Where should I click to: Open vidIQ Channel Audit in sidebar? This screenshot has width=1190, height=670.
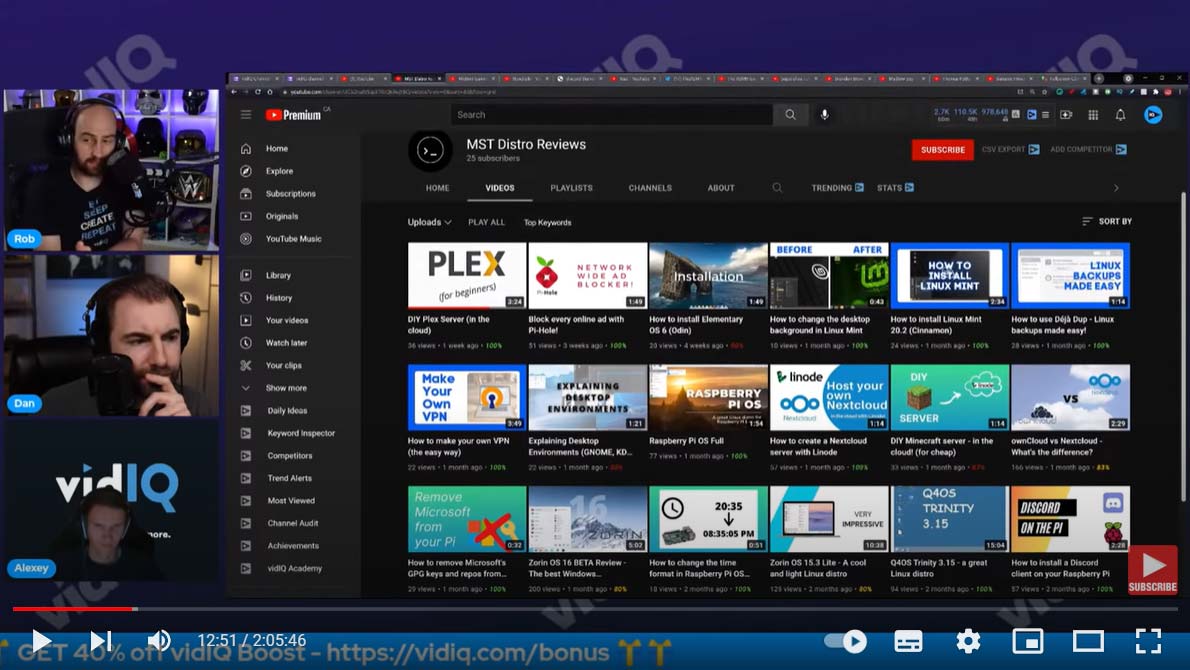[292, 524]
